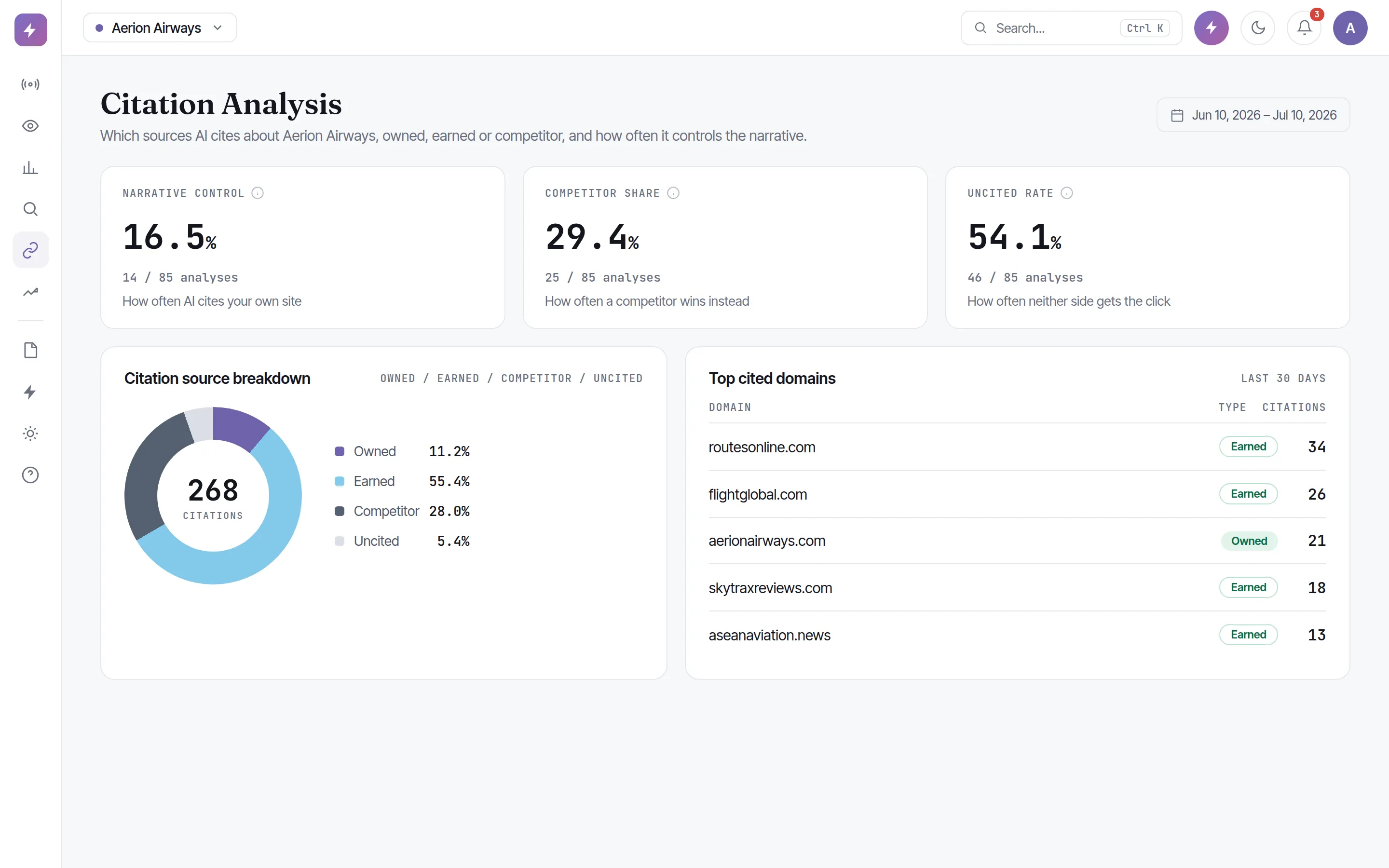This screenshot has height=868, width=1389.
Task: Click the Narrative Control info icon
Action: point(258,193)
